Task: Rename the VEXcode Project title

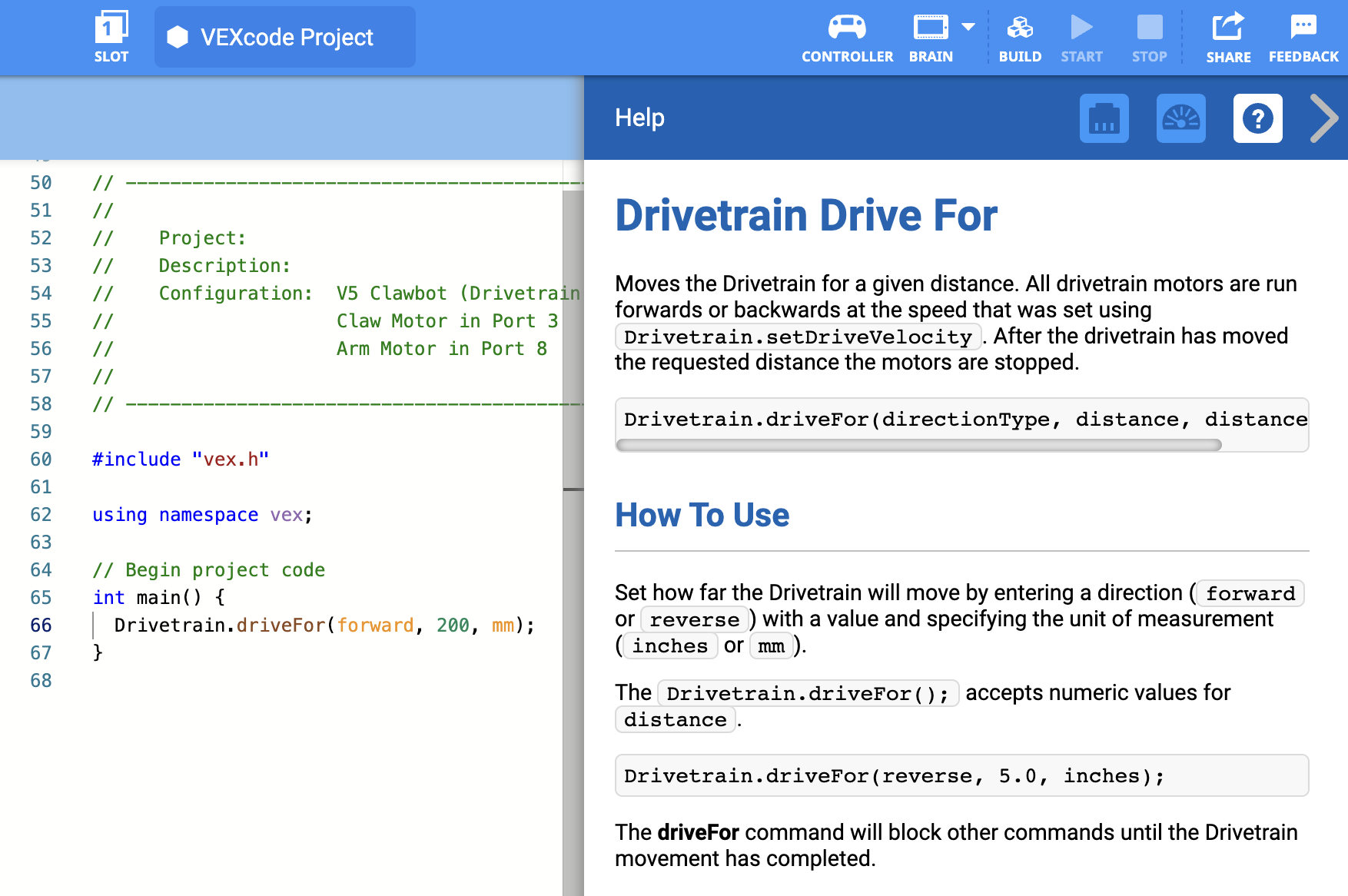Action: click(x=286, y=37)
